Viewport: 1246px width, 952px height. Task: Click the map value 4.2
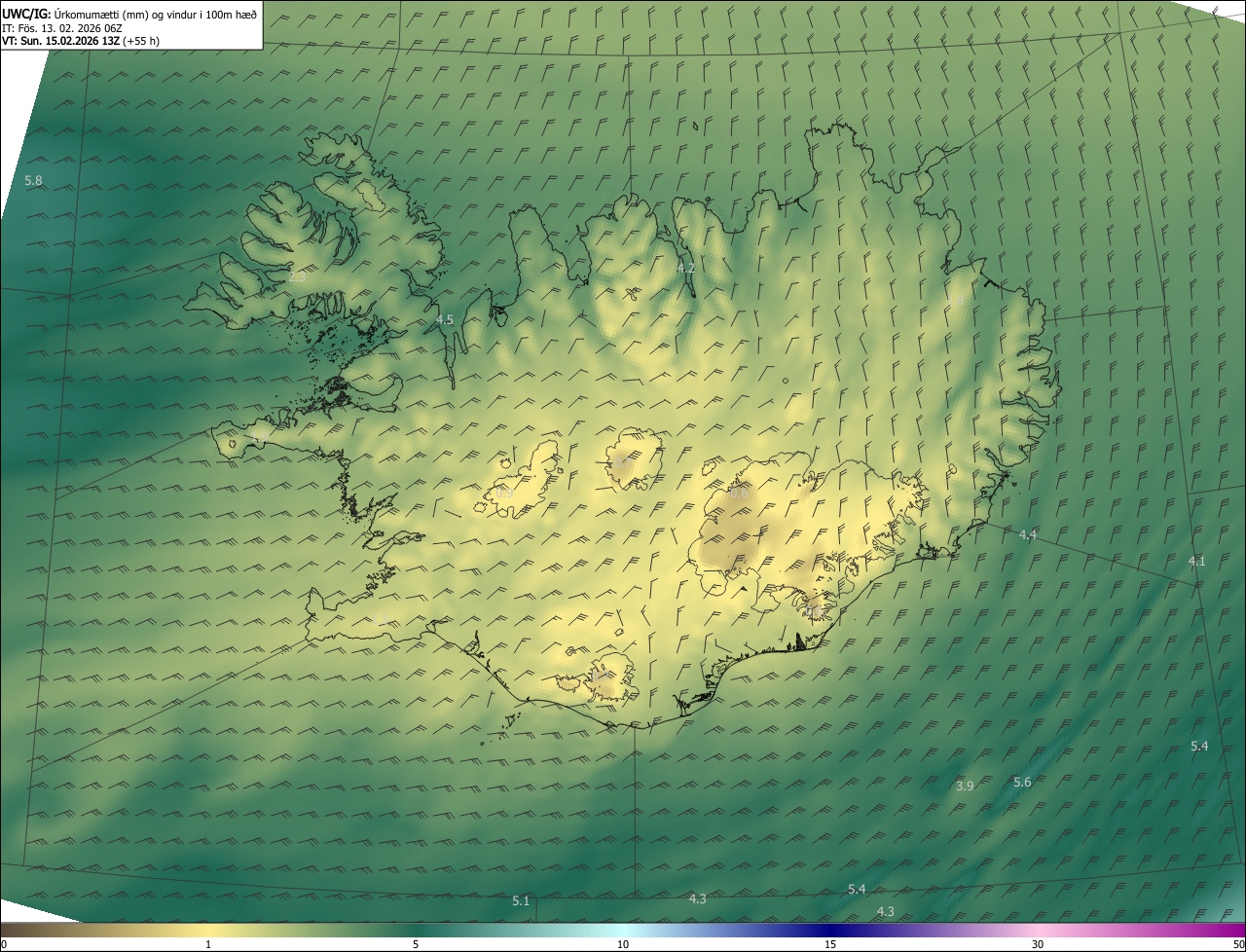pyautogui.click(x=686, y=268)
